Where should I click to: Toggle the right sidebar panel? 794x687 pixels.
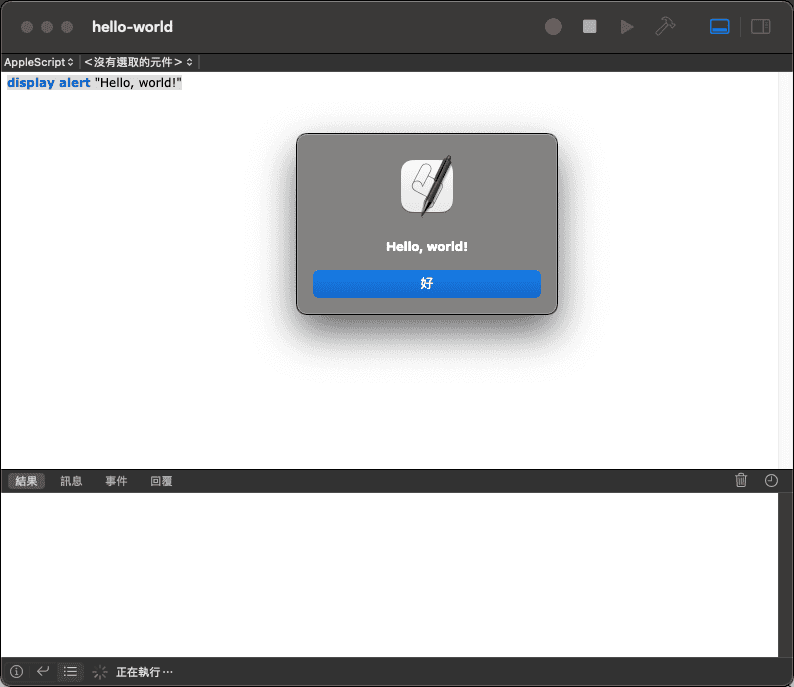pos(760,27)
